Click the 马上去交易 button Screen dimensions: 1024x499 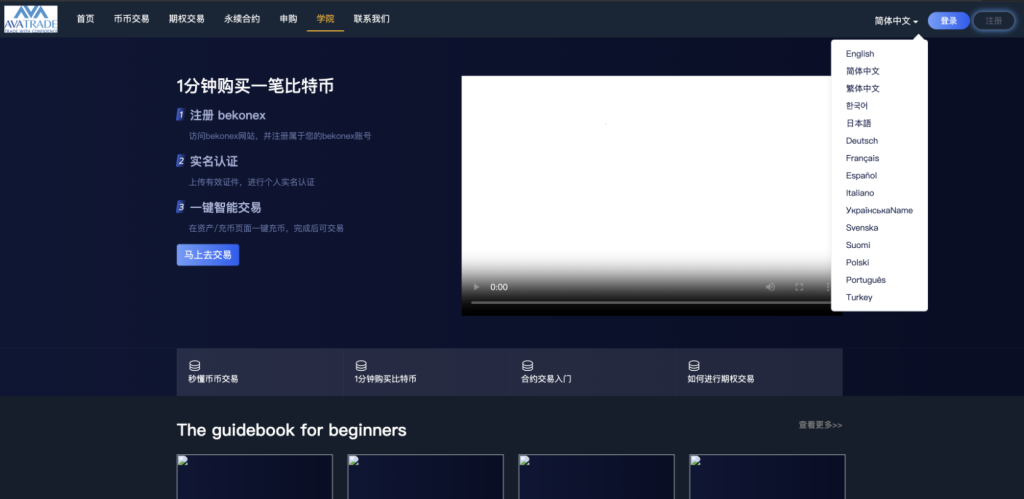(x=208, y=255)
